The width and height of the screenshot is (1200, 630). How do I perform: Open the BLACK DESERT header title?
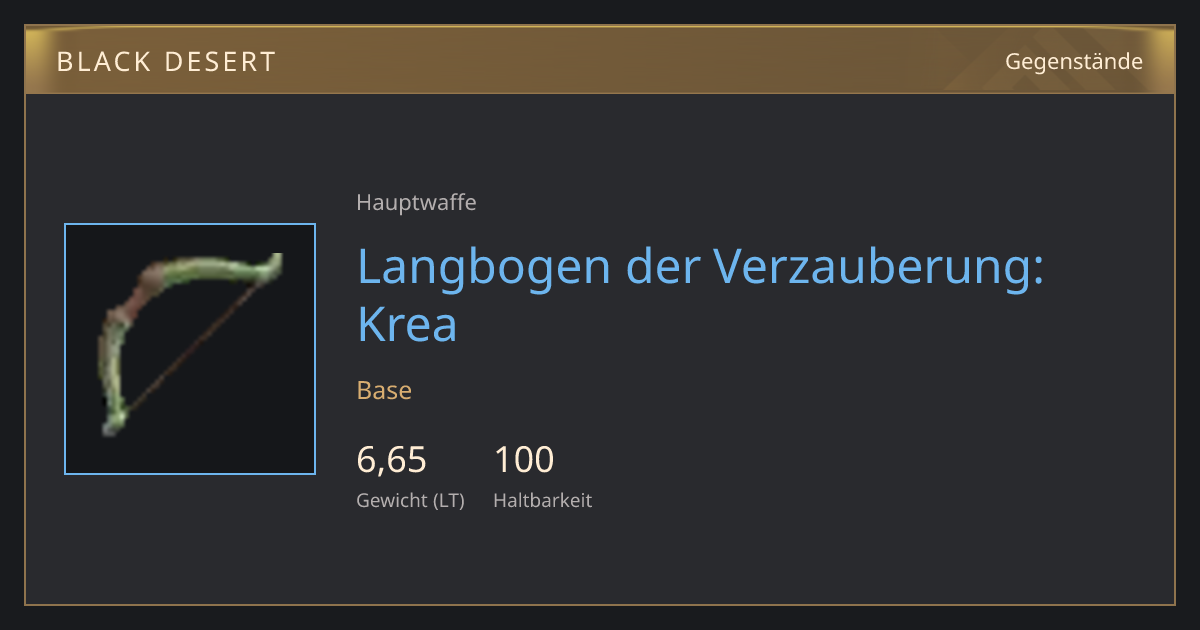click(166, 62)
